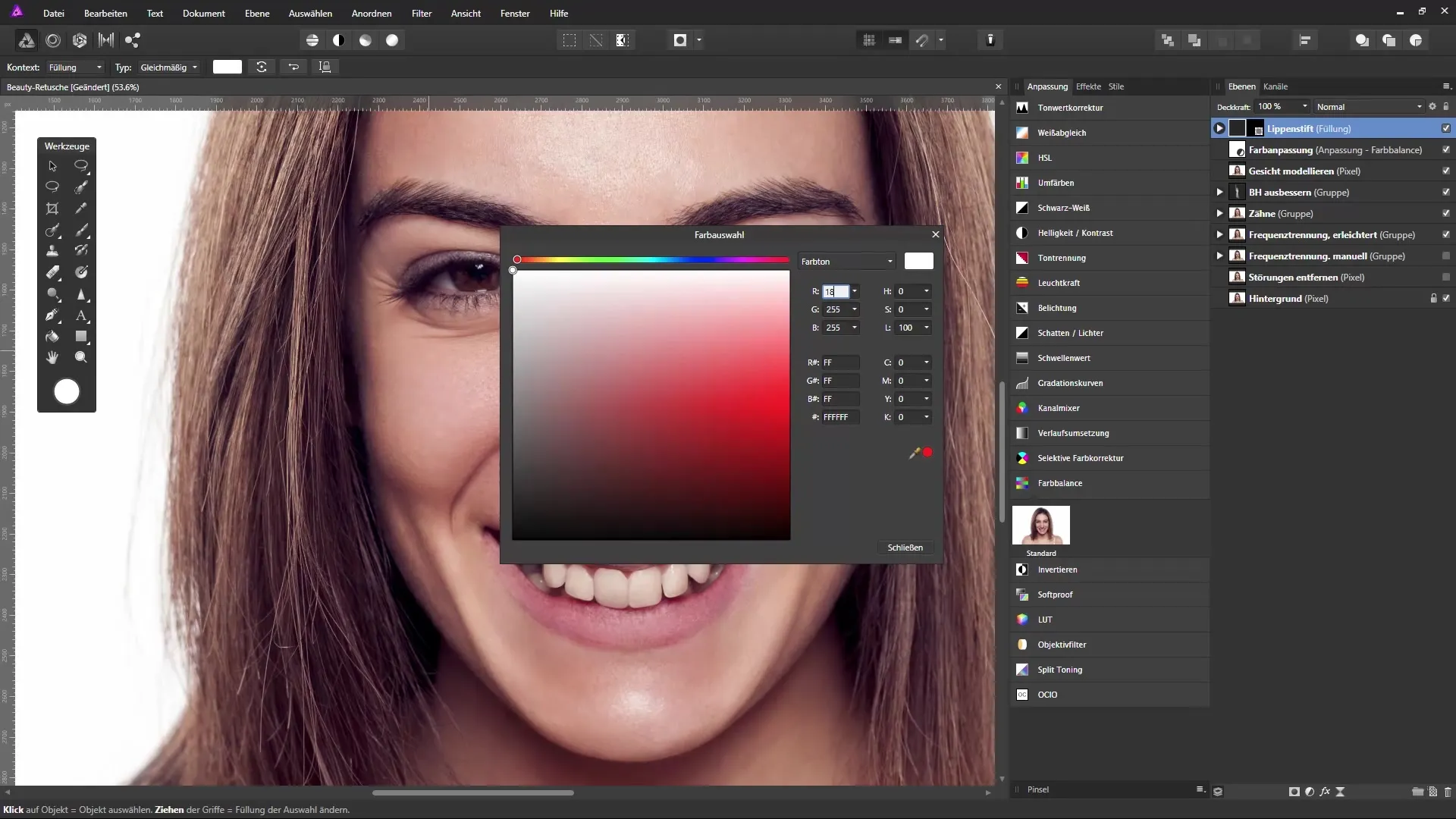Image resolution: width=1456 pixels, height=819 pixels.
Task: Toggle visibility of BH ausbessern group
Action: 1446,192
